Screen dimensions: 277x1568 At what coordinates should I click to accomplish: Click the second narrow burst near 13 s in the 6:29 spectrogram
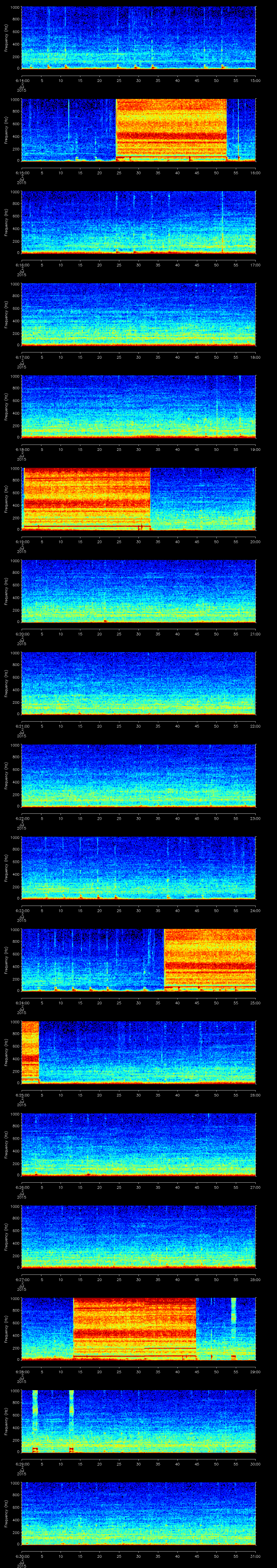[x=71, y=1421]
